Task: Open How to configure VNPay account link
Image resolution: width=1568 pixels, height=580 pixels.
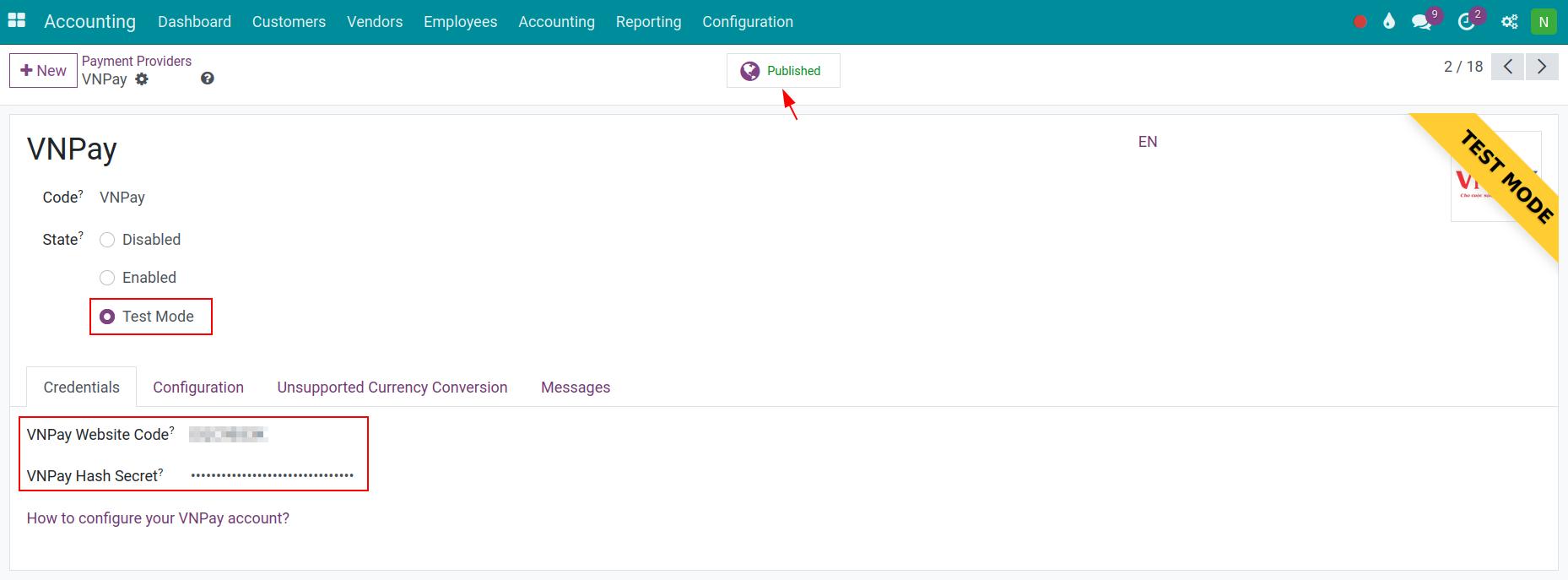Action: [x=158, y=518]
